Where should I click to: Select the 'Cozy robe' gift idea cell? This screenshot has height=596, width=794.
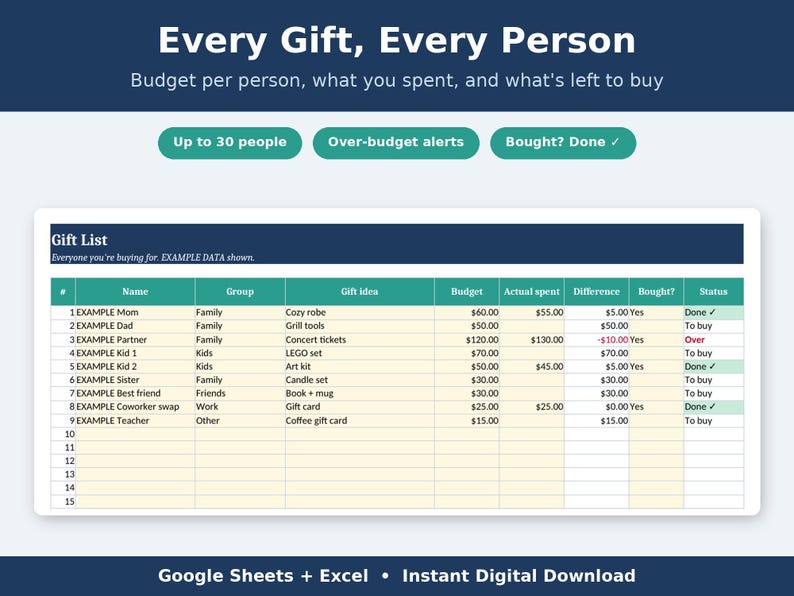[x=360, y=312]
